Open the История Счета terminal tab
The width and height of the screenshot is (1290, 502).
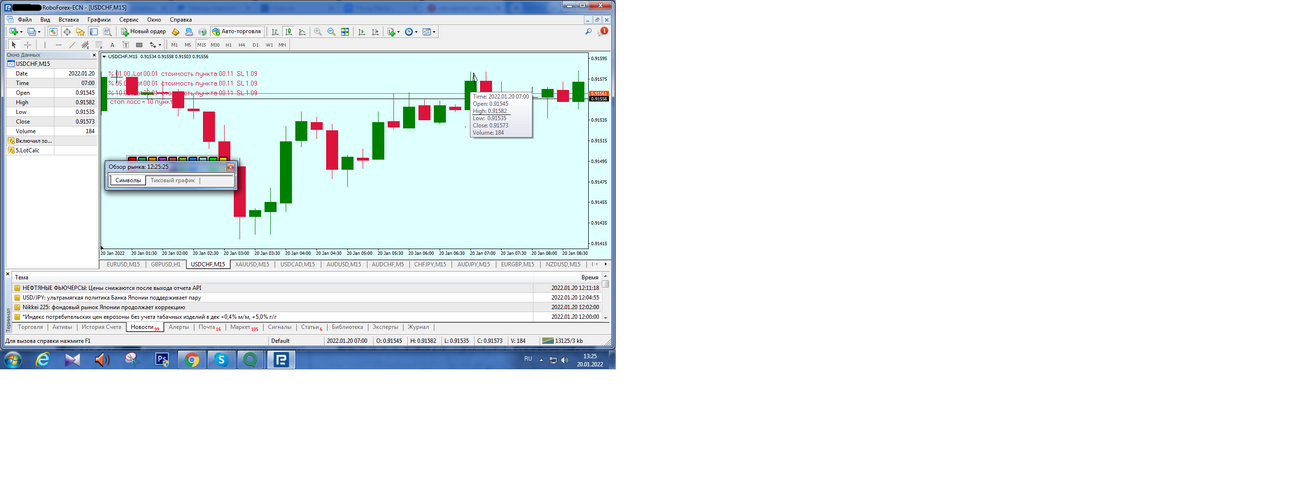tap(101, 327)
